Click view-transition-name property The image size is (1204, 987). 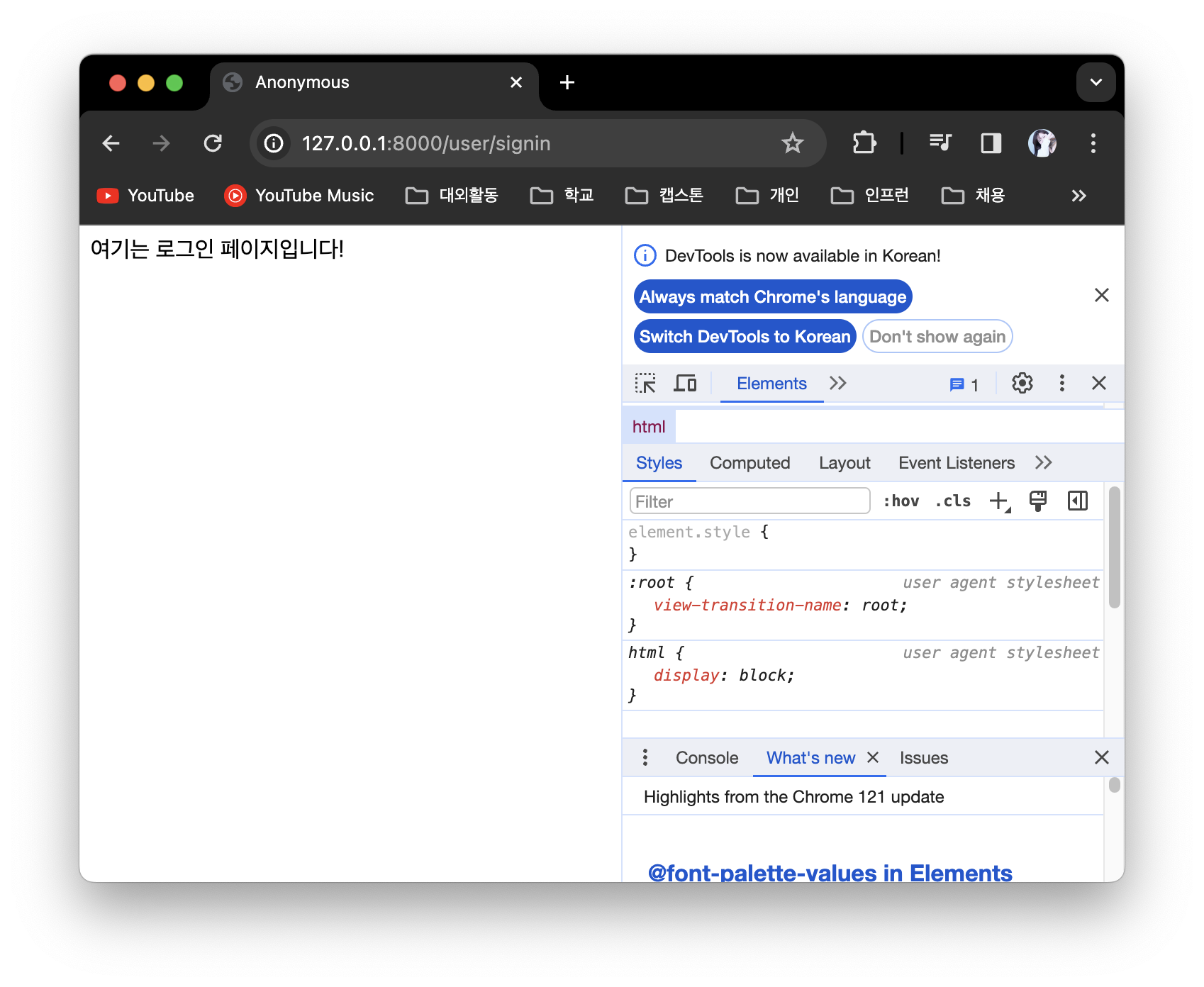point(747,606)
